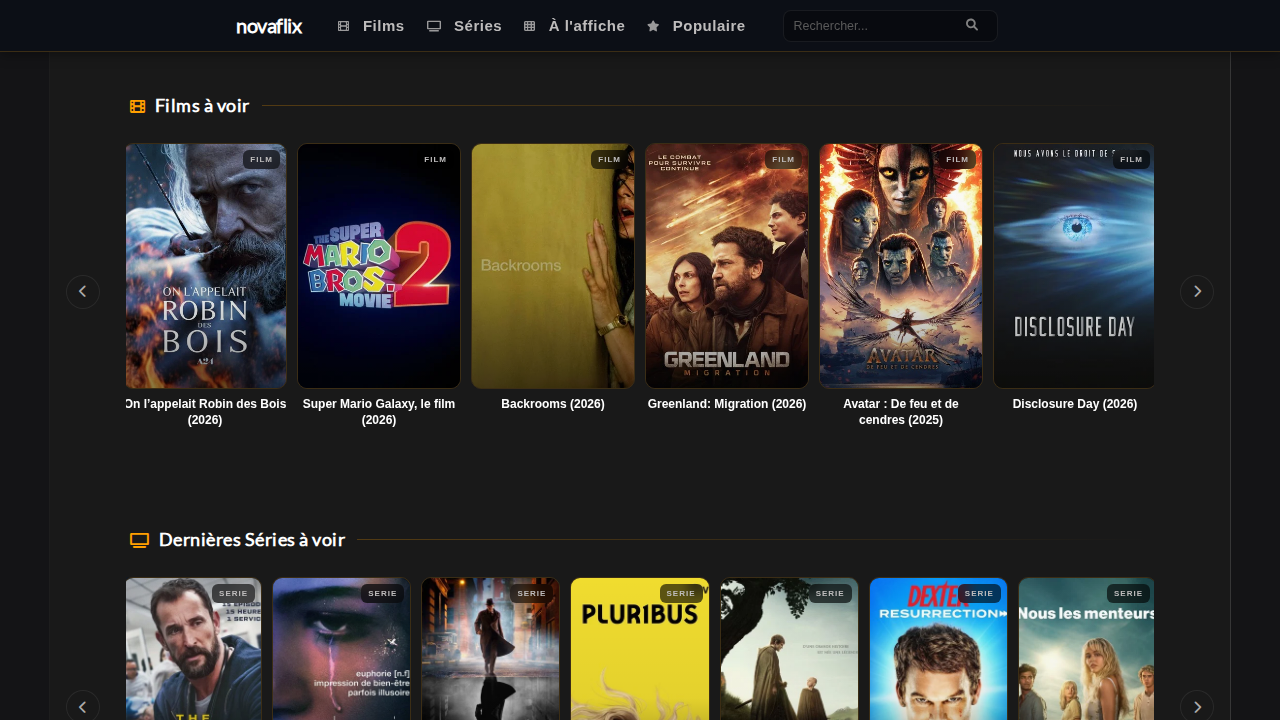
Task: Click title "Greenland: Migration (2026)"
Action: [x=727, y=404]
